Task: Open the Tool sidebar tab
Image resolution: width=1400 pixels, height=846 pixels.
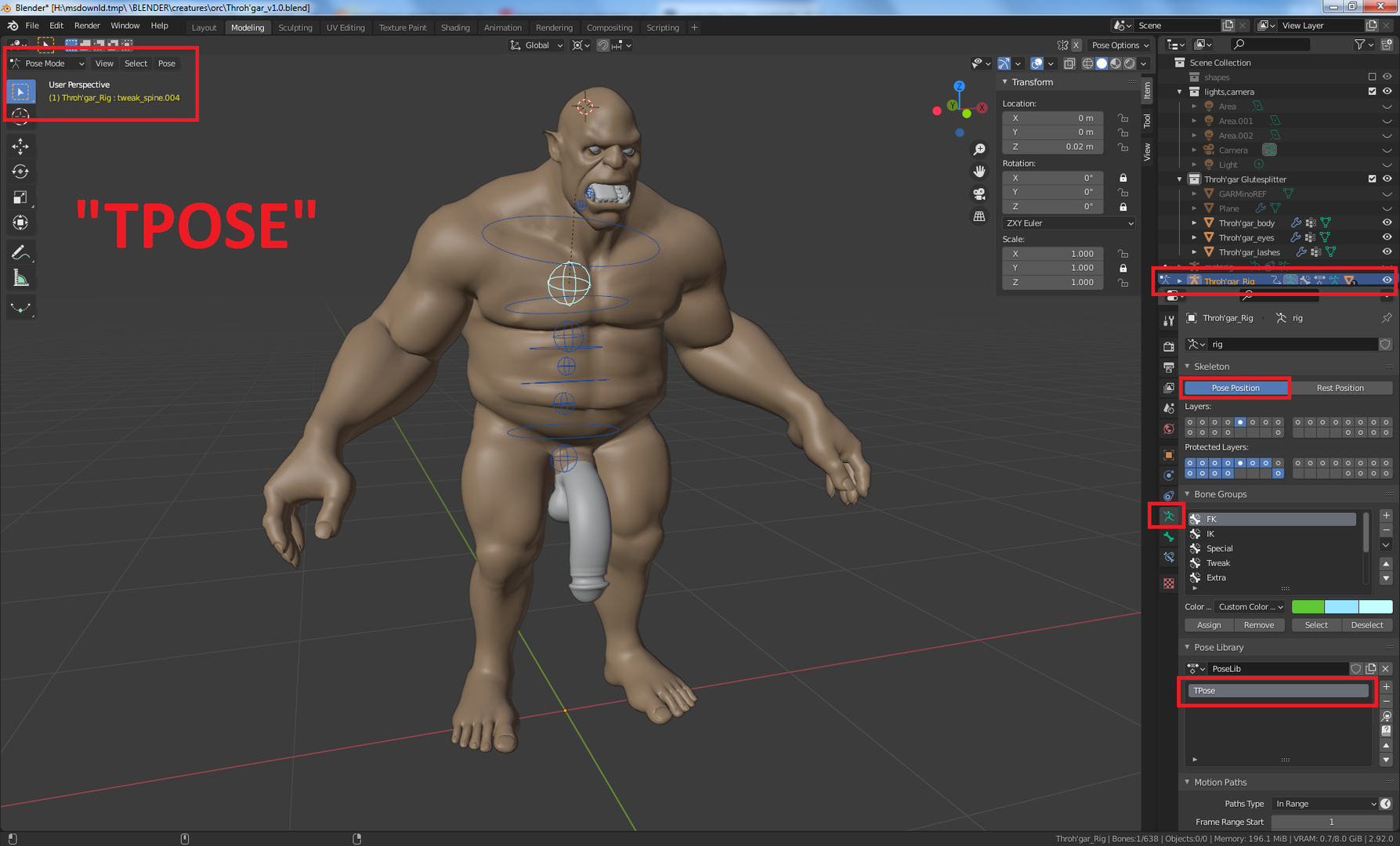Action: click(1147, 121)
